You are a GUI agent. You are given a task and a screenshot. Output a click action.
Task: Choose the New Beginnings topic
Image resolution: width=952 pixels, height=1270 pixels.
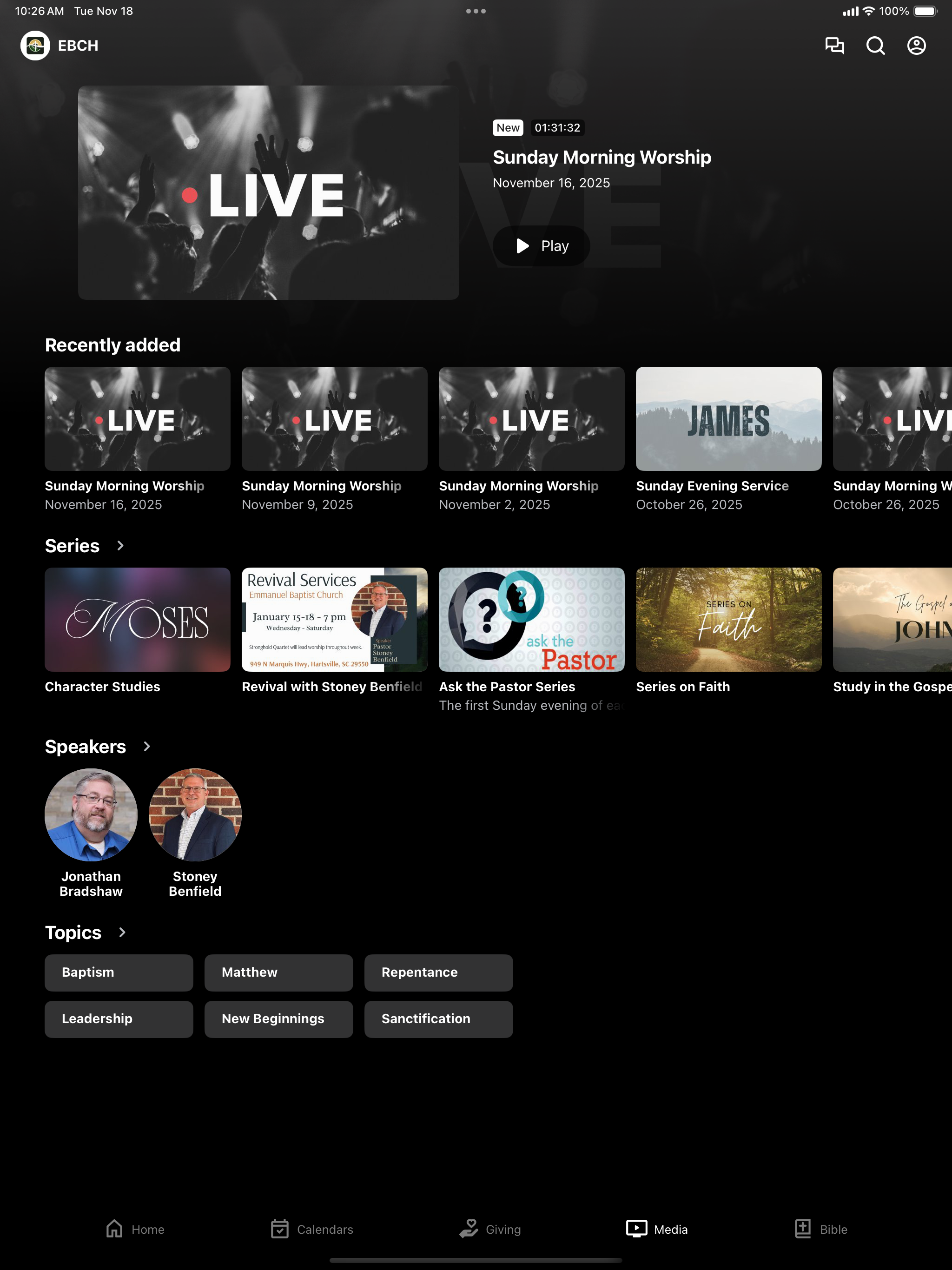[x=278, y=1019]
